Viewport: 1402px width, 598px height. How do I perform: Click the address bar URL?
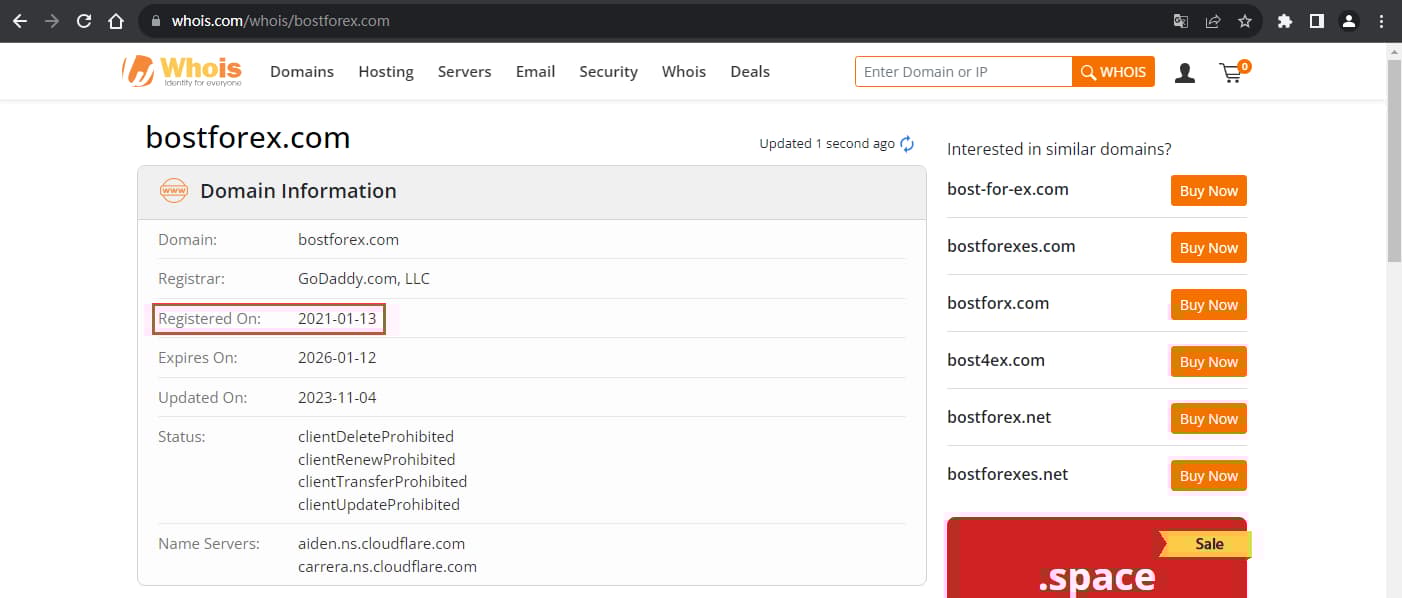click(x=280, y=20)
